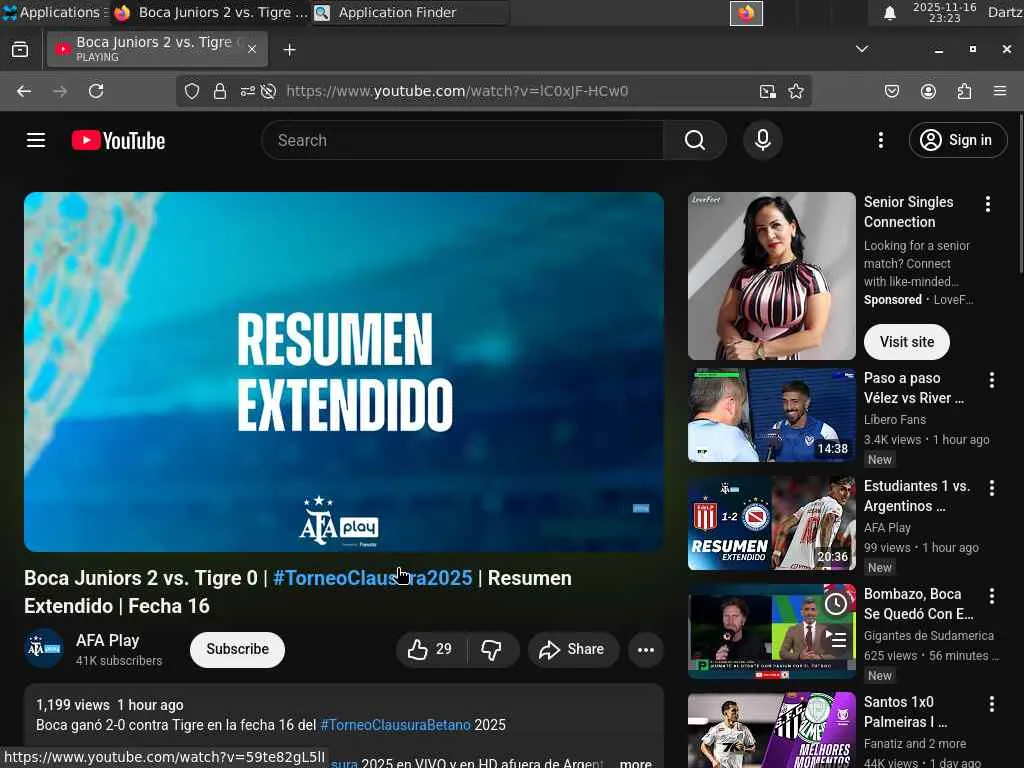Open the Gigantes de Sudamerica channel name
1024x768 pixels.
point(928,636)
